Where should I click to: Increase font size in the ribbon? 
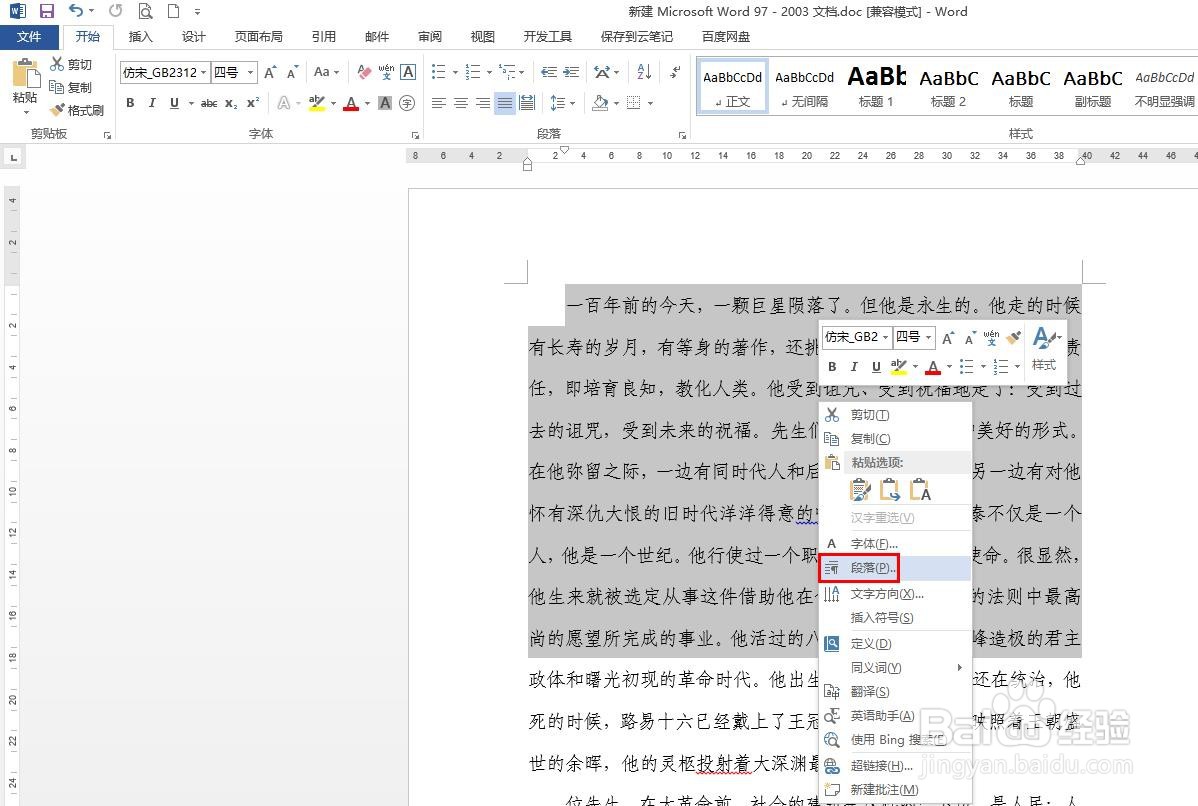[x=270, y=73]
